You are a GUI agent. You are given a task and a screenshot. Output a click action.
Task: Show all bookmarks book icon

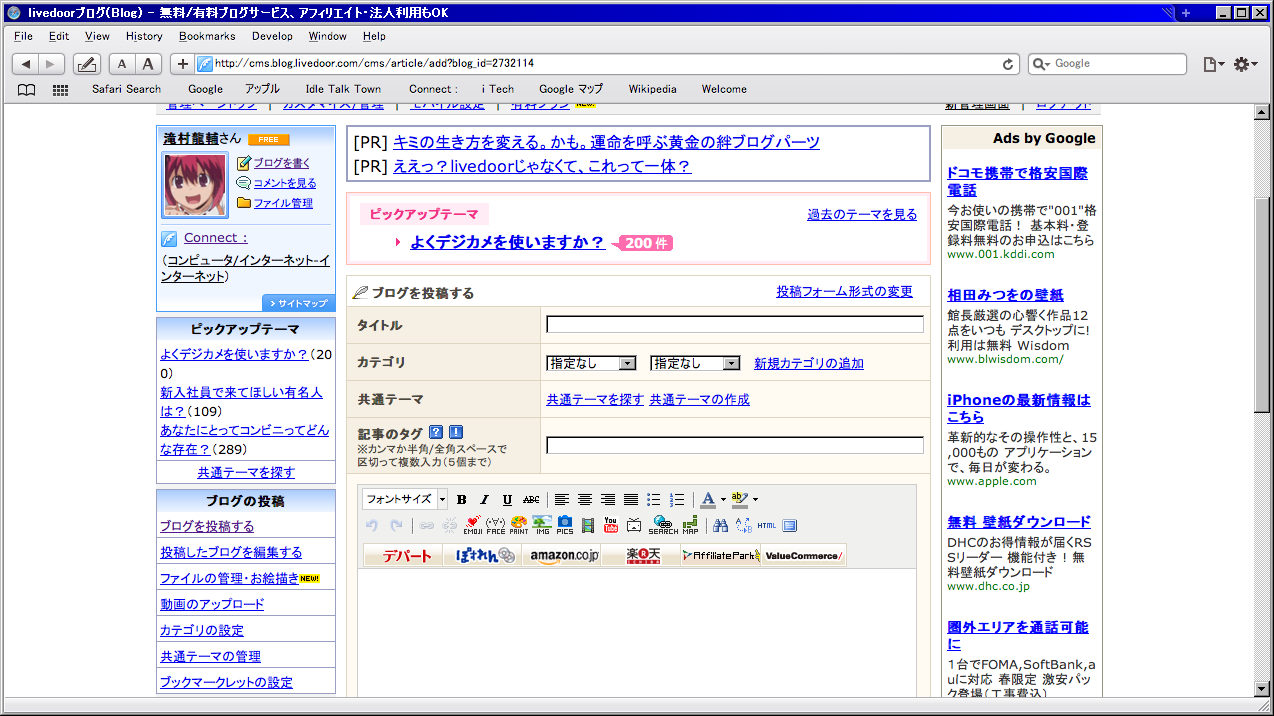coord(27,89)
